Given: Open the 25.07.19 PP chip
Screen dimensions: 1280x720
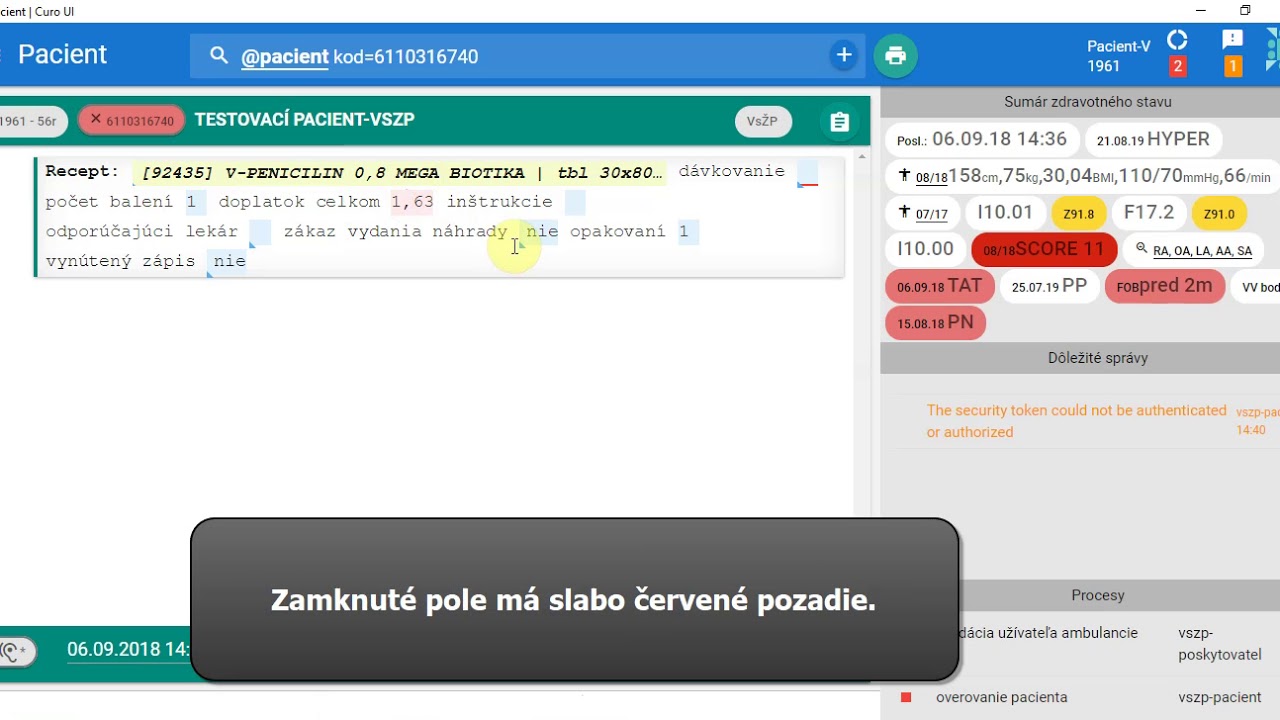Looking at the screenshot, I should pyautogui.click(x=1049, y=286).
